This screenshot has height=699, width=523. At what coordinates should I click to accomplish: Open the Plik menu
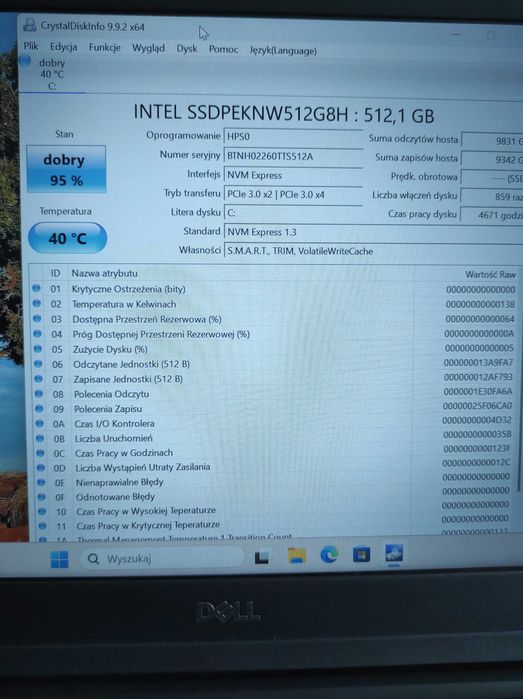31,46
